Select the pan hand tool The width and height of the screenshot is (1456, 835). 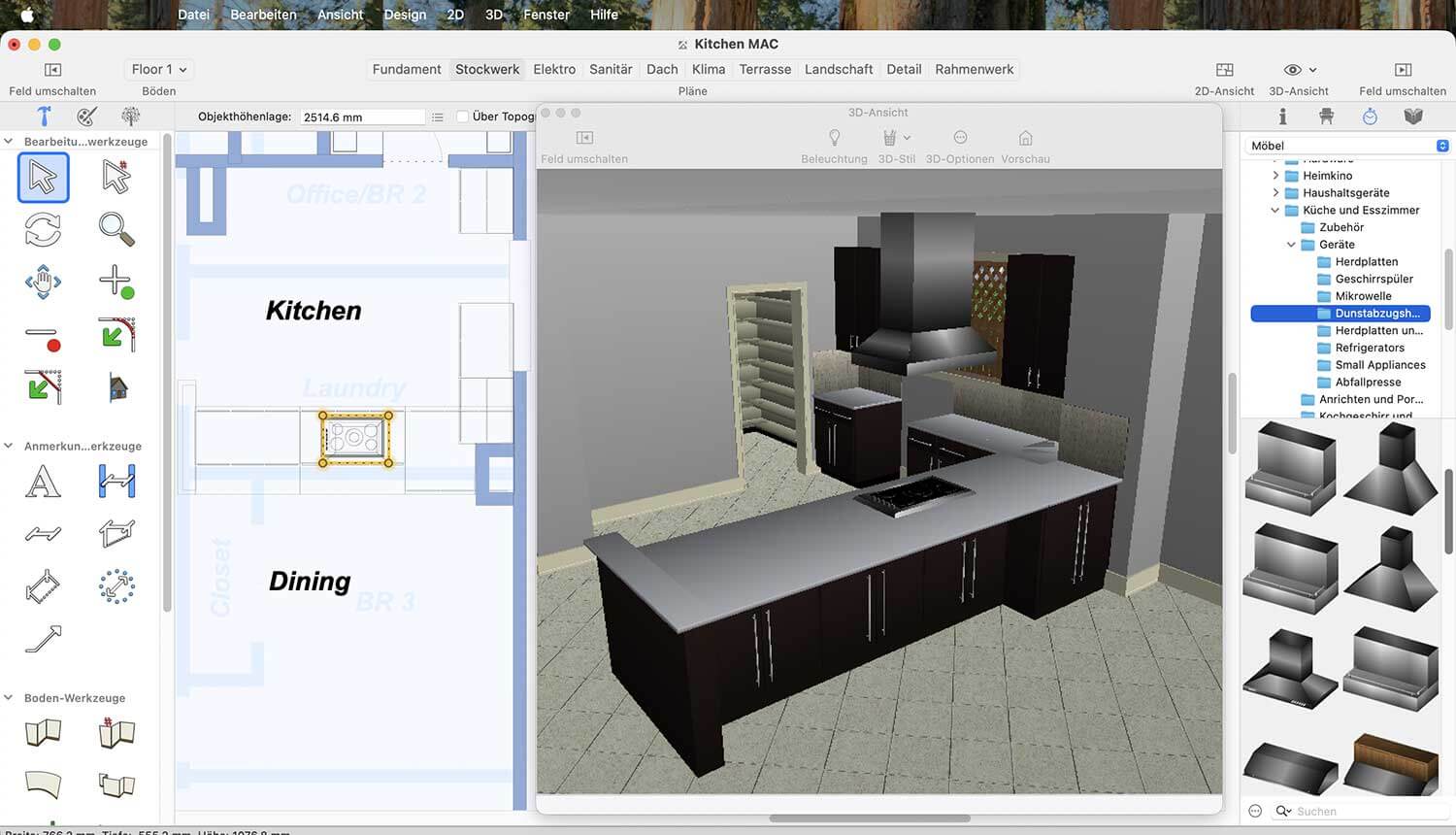point(43,283)
